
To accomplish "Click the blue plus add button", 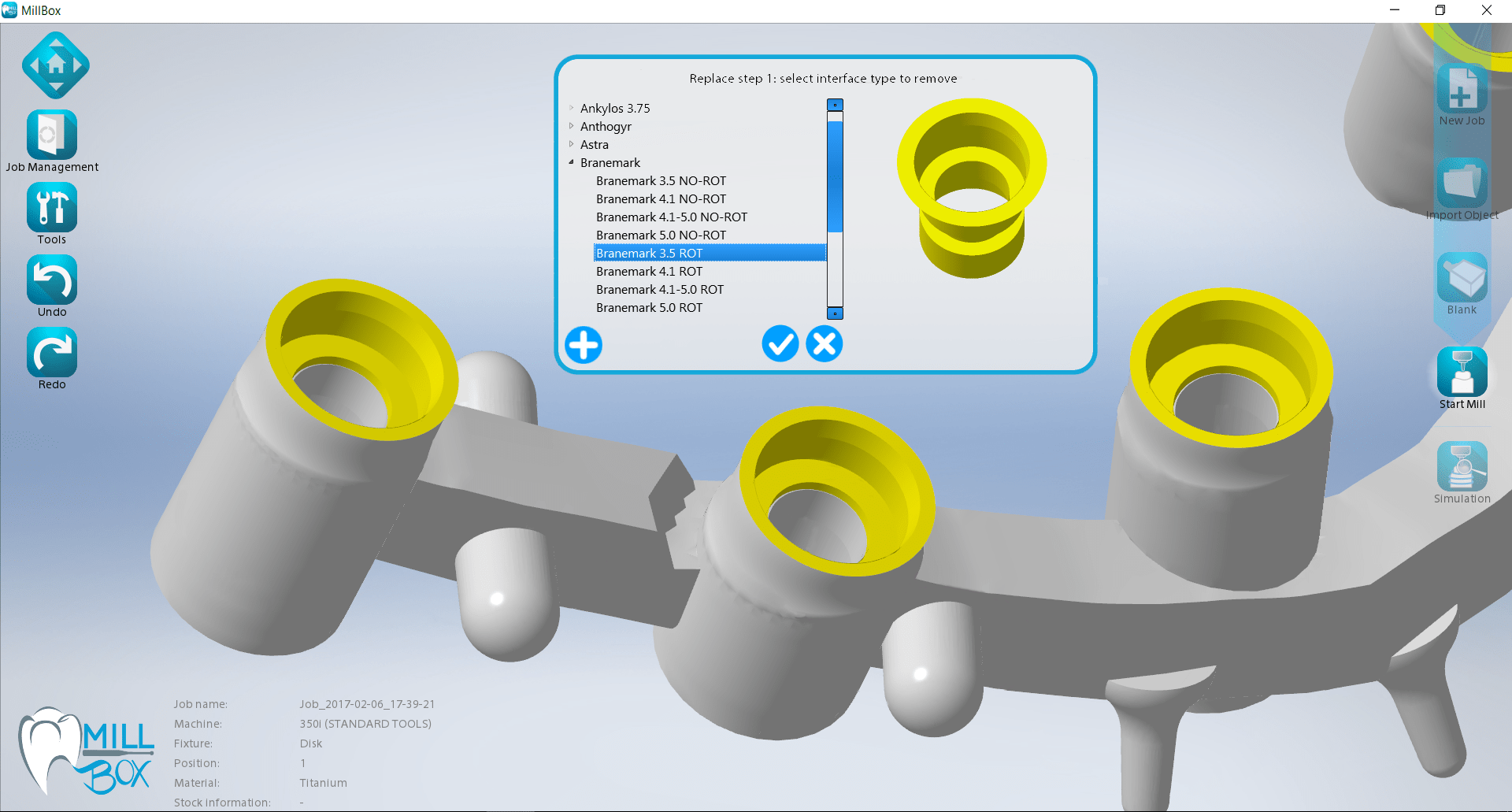I will (584, 345).
